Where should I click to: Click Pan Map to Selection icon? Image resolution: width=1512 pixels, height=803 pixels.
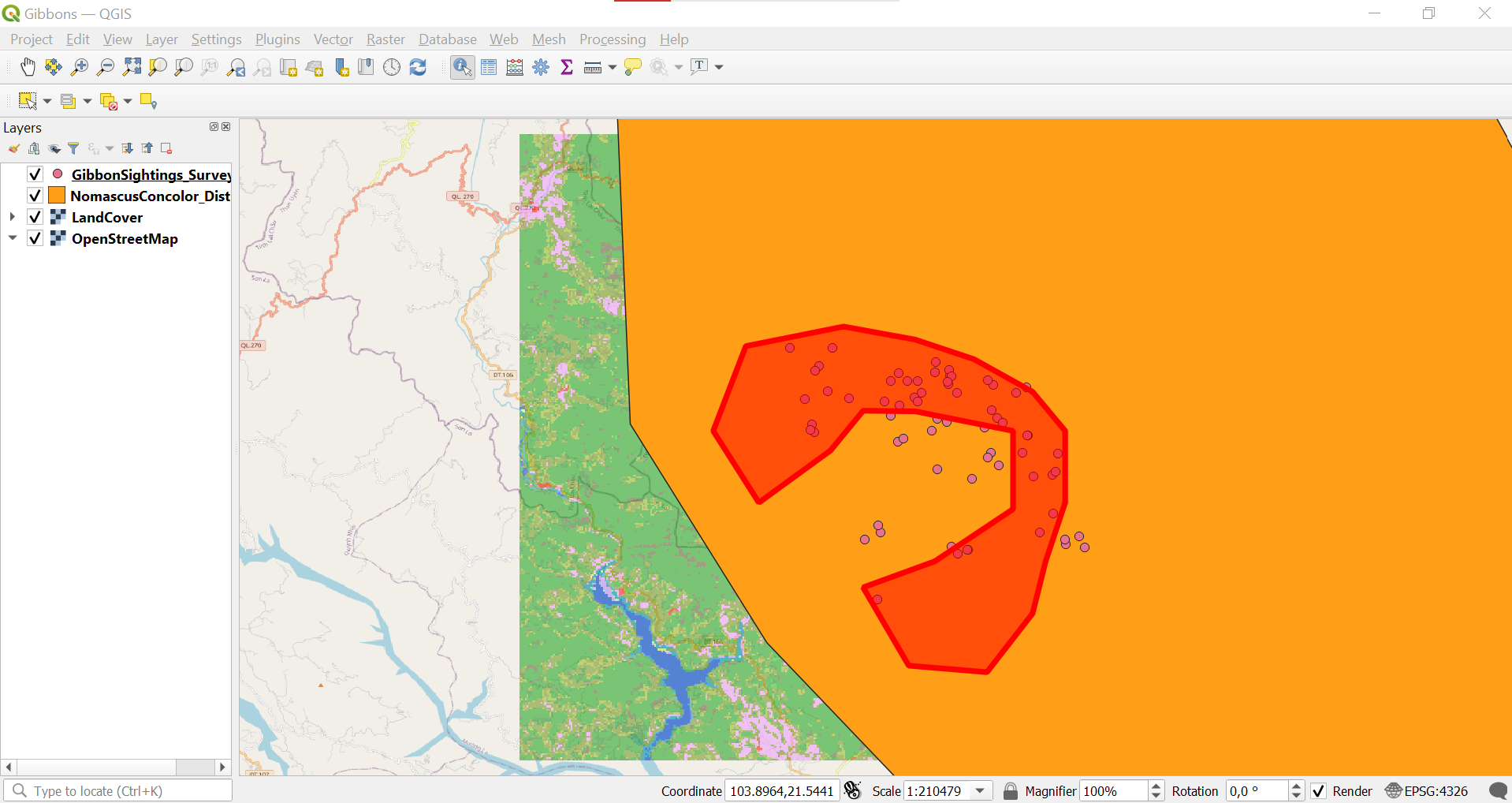coord(54,67)
